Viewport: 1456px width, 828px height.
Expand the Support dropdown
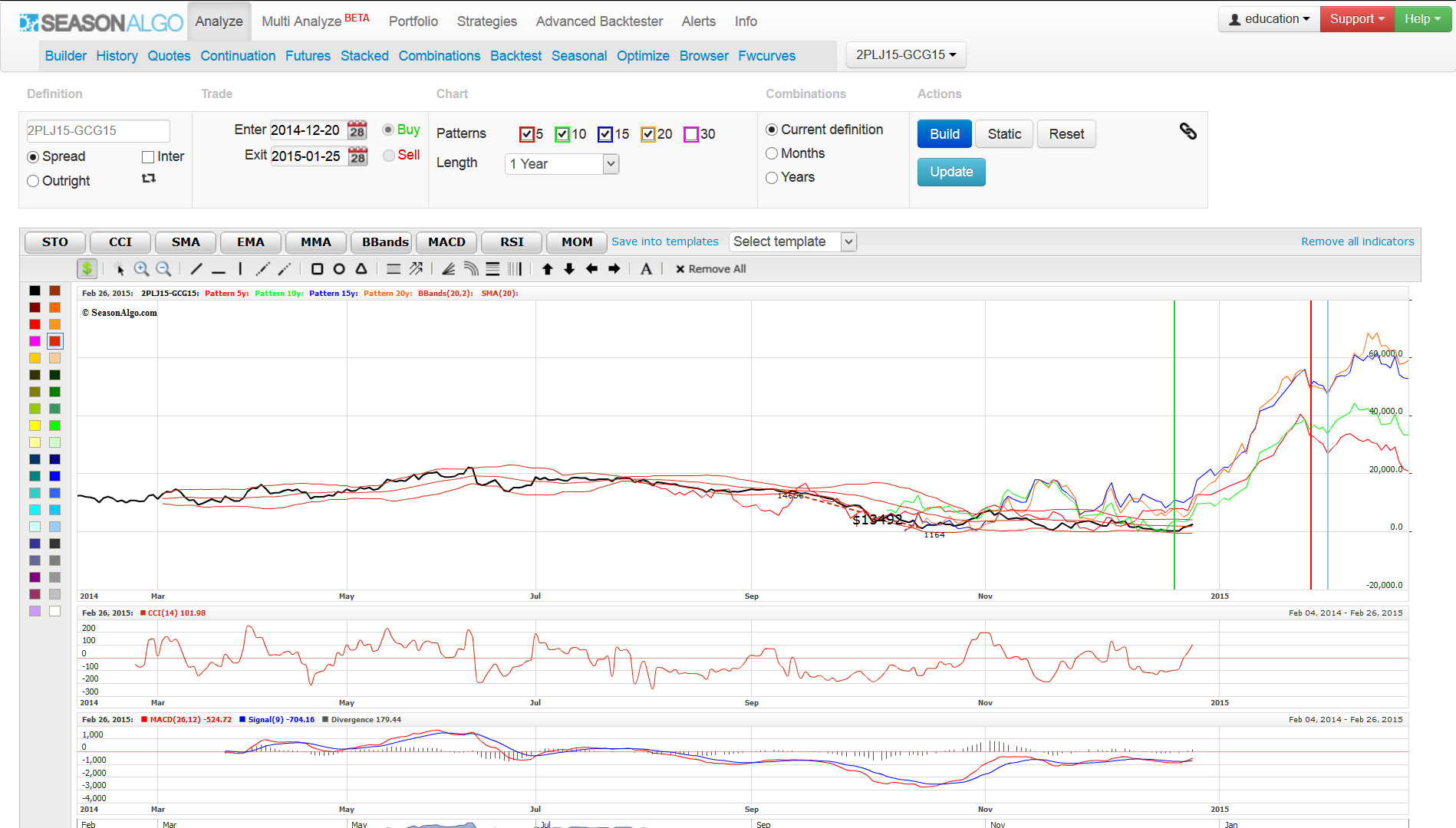[1357, 19]
